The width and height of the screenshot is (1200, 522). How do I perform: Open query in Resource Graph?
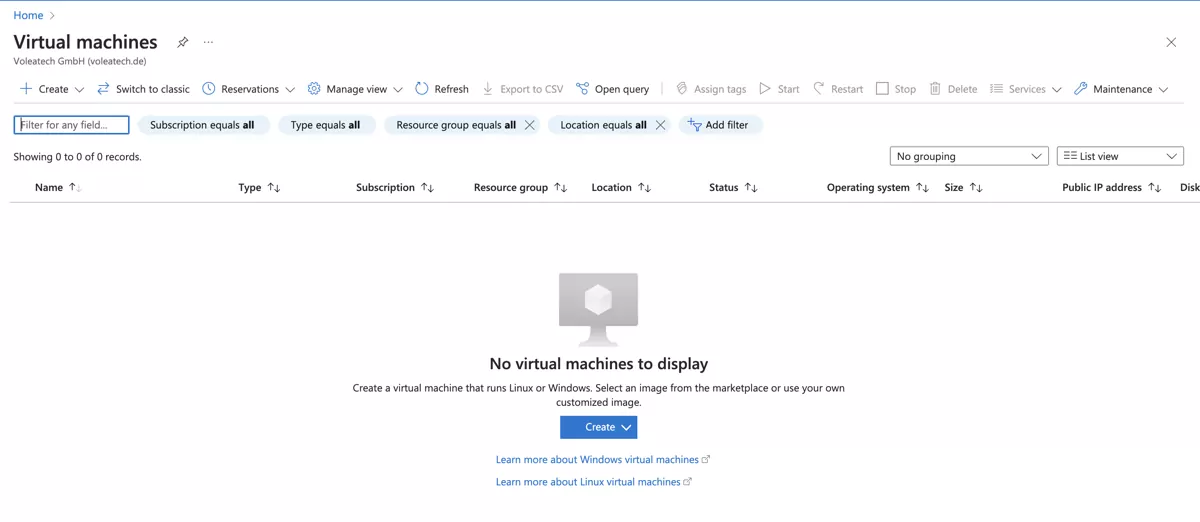pos(613,89)
